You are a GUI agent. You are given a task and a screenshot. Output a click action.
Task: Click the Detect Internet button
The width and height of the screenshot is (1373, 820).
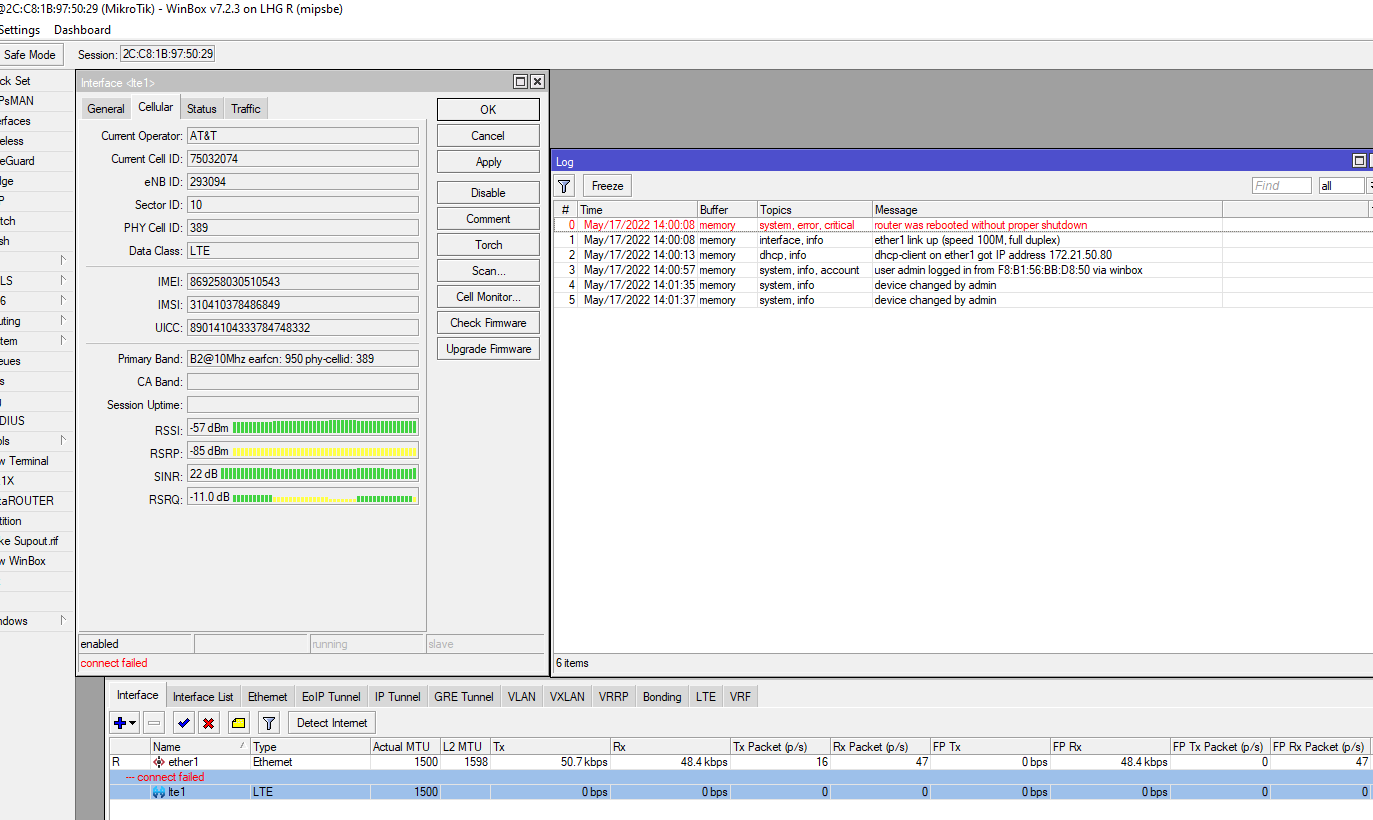point(332,722)
